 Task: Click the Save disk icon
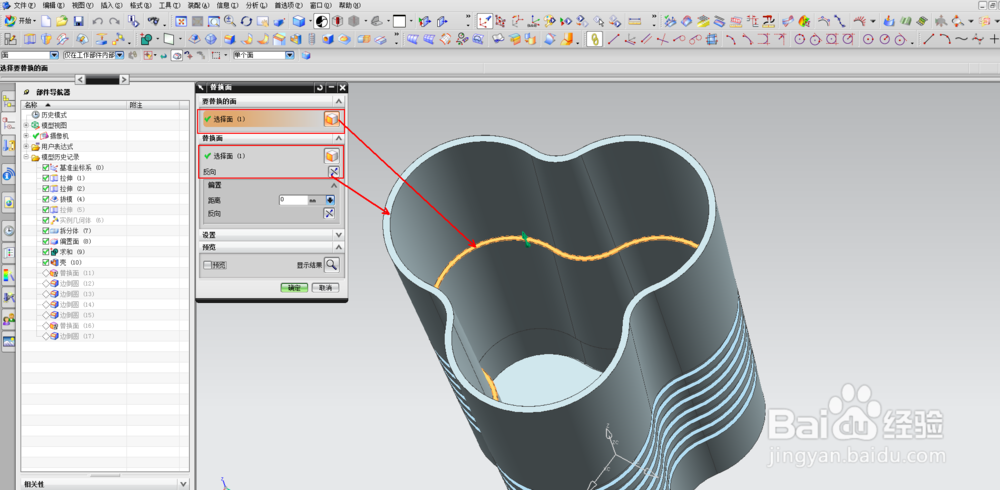pyautogui.click(x=78, y=21)
